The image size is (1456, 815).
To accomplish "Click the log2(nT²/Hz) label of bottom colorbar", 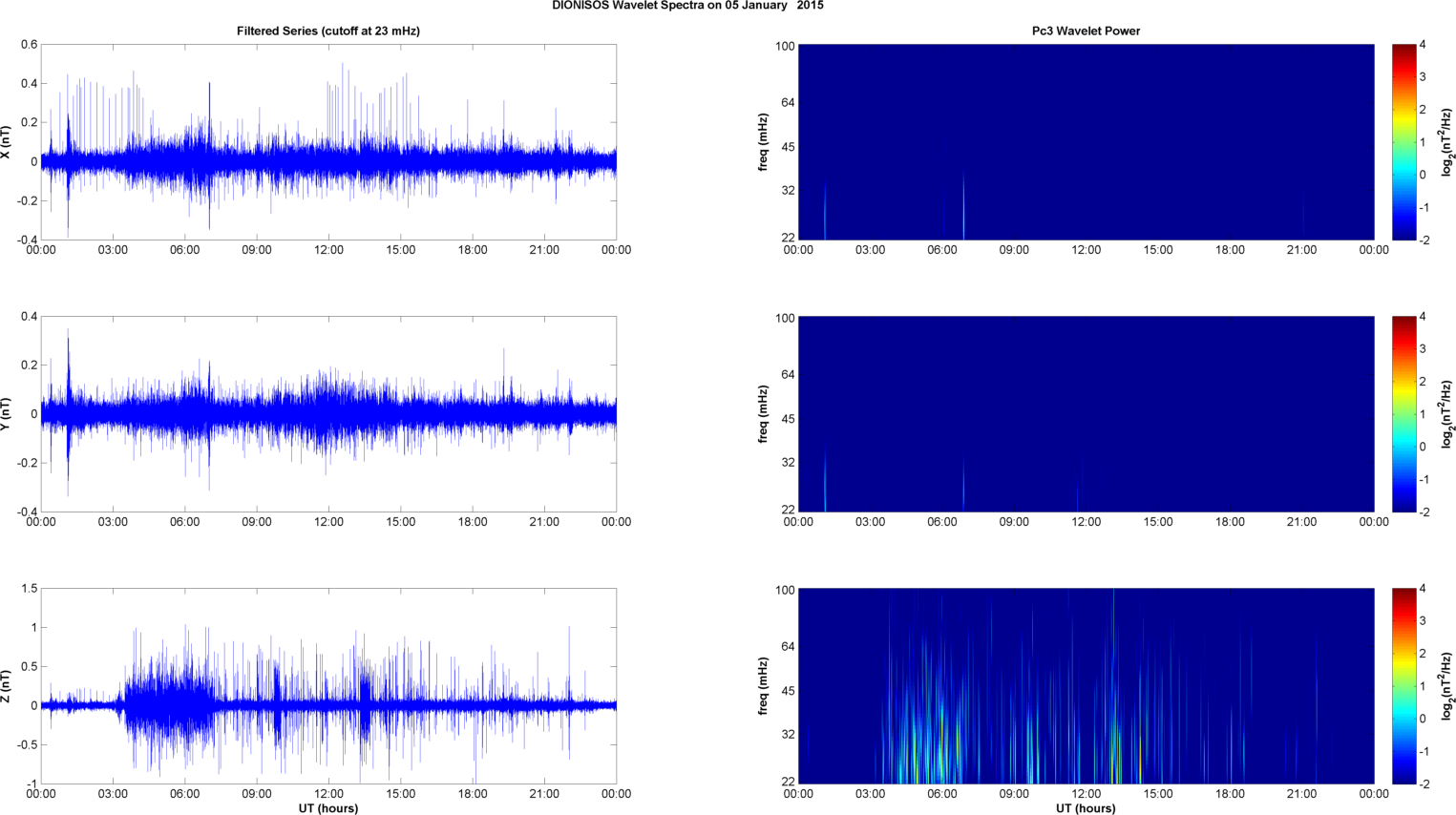I will pyautogui.click(x=1447, y=686).
